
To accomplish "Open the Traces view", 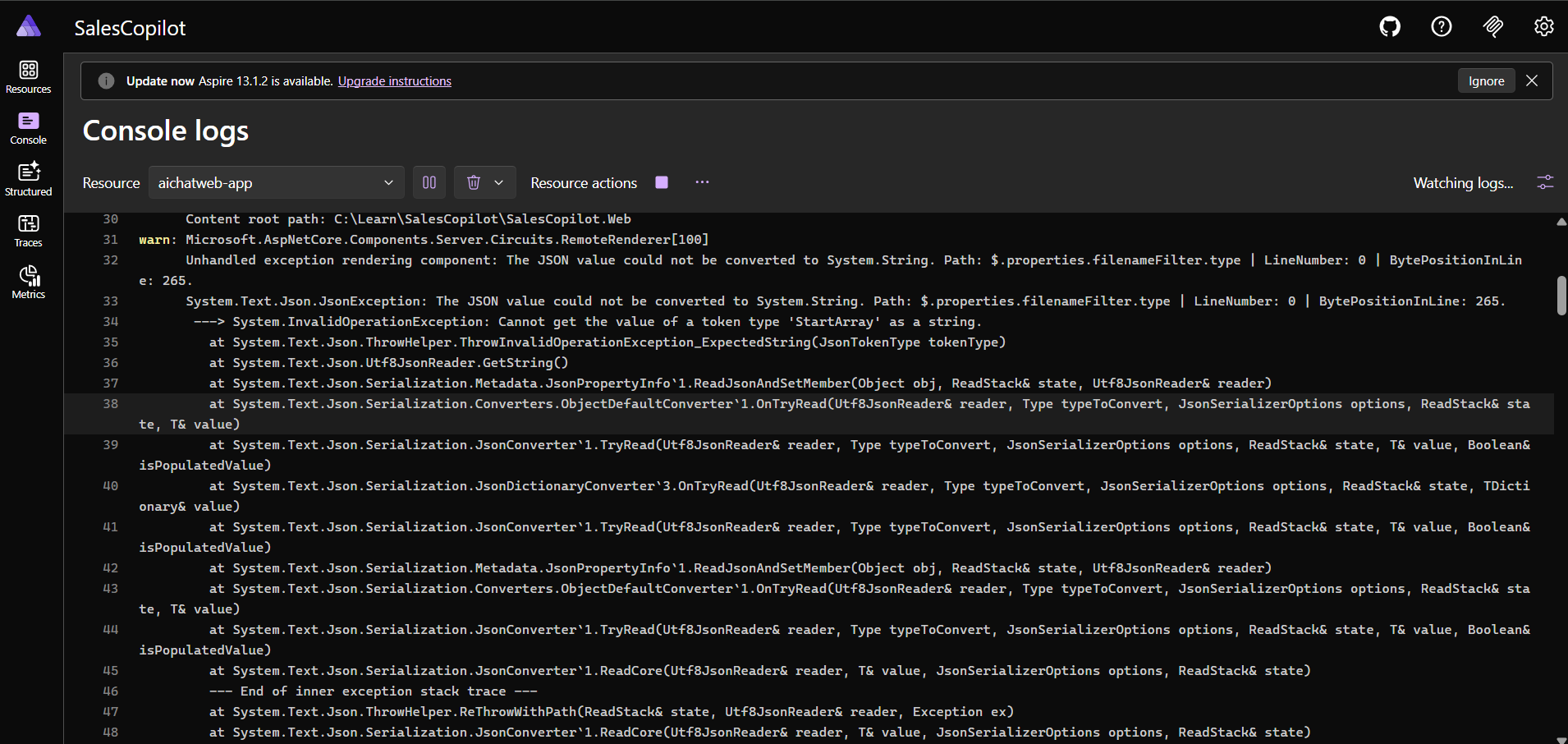I will click(x=28, y=230).
